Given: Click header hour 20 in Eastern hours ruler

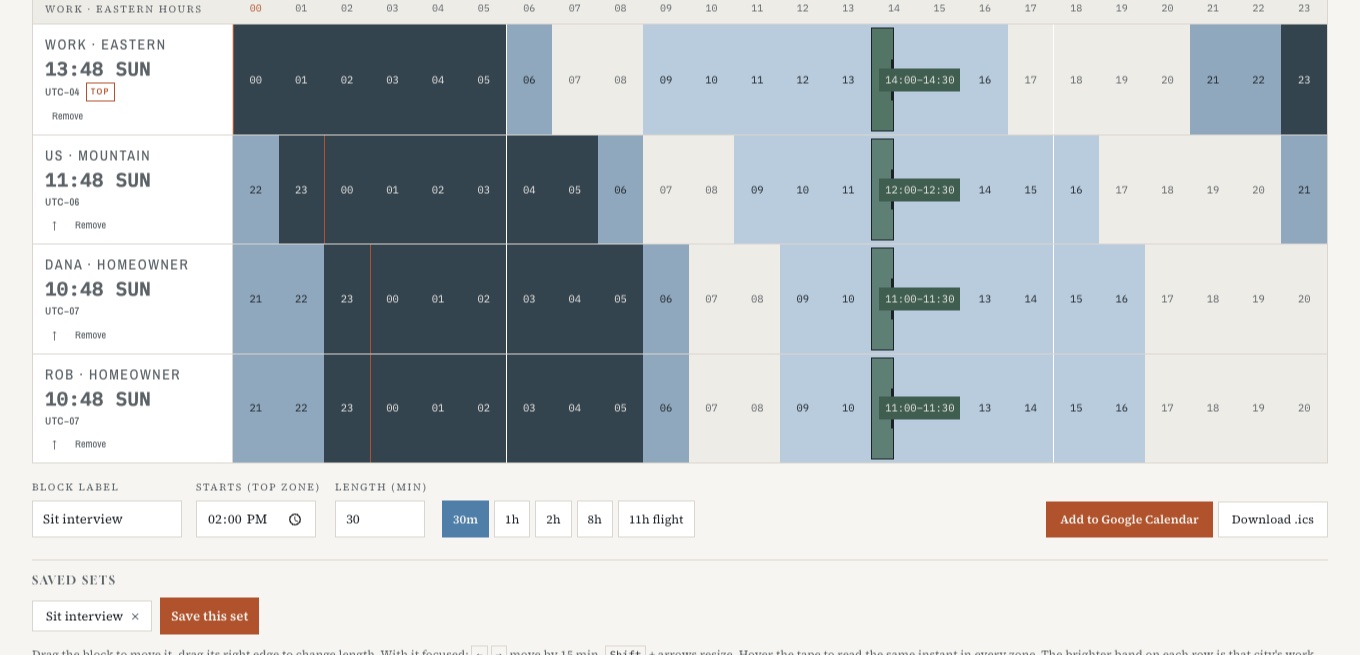Looking at the screenshot, I should tap(1167, 8).
